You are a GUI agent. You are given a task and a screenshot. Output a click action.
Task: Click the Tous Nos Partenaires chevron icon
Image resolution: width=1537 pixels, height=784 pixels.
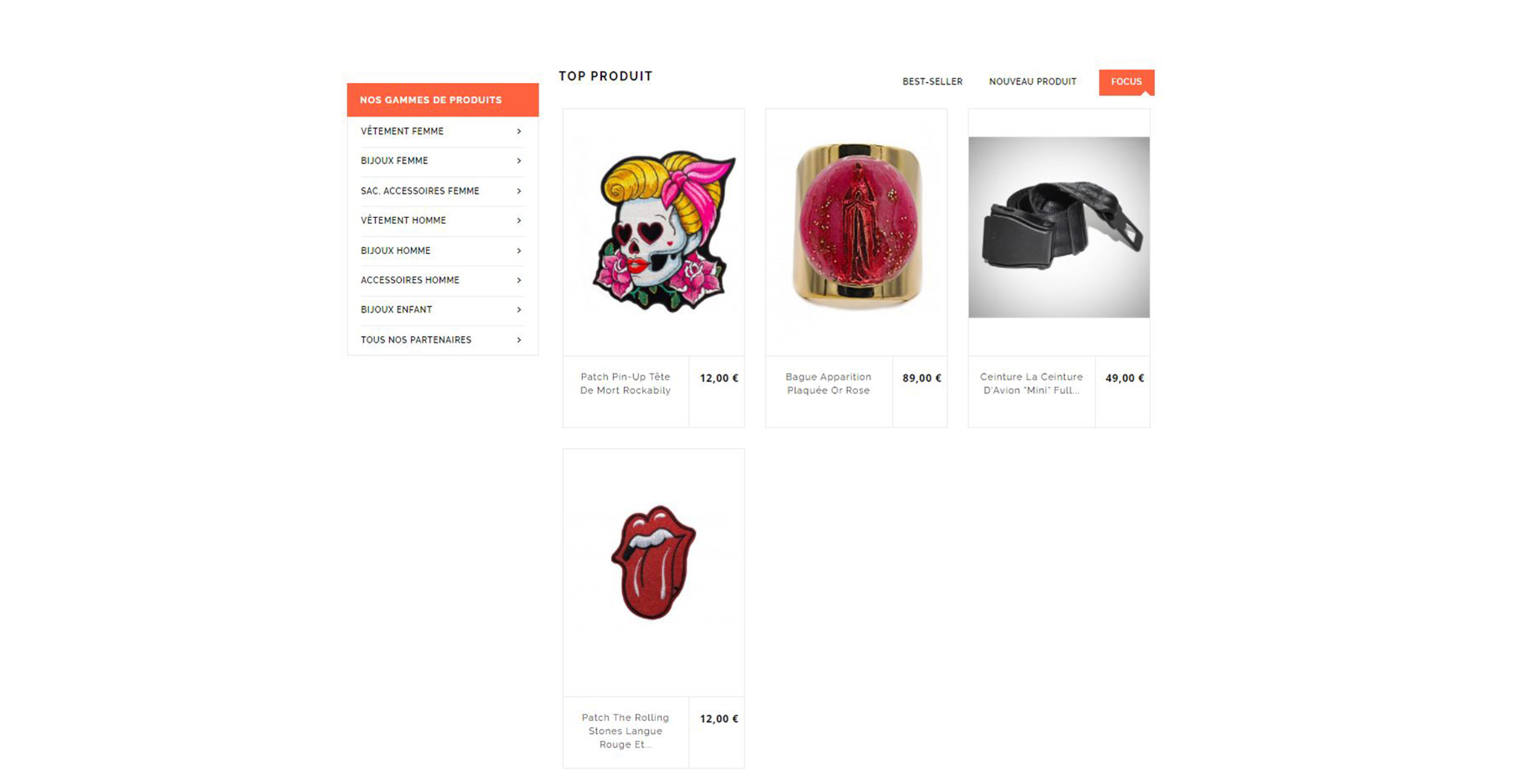coord(519,340)
